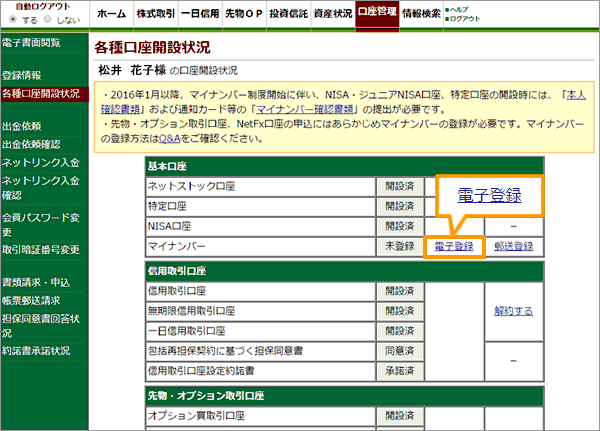600x431 pixels.
Task: Click the ヘルプ link in header
Action: pos(459,10)
